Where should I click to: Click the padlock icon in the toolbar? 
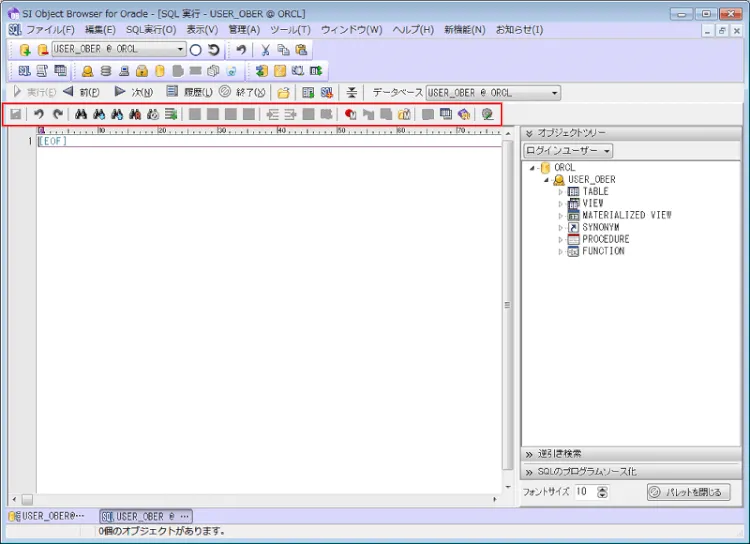click(x=142, y=71)
